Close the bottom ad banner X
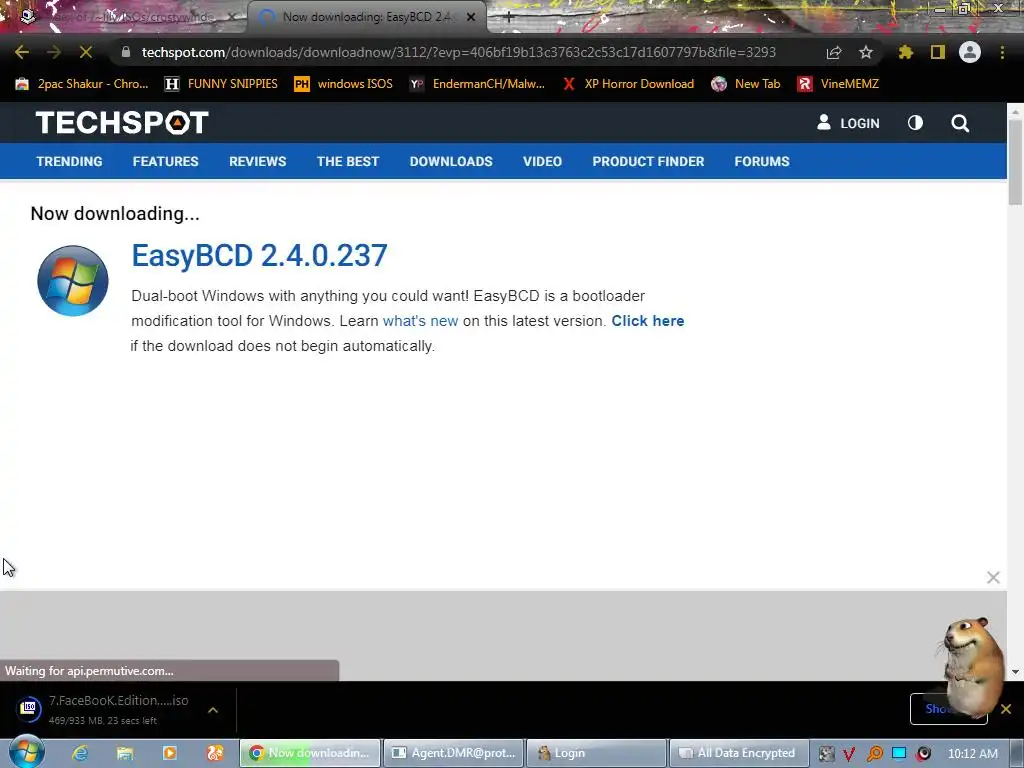Image resolution: width=1024 pixels, height=768 pixels. [x=993, y=577]
